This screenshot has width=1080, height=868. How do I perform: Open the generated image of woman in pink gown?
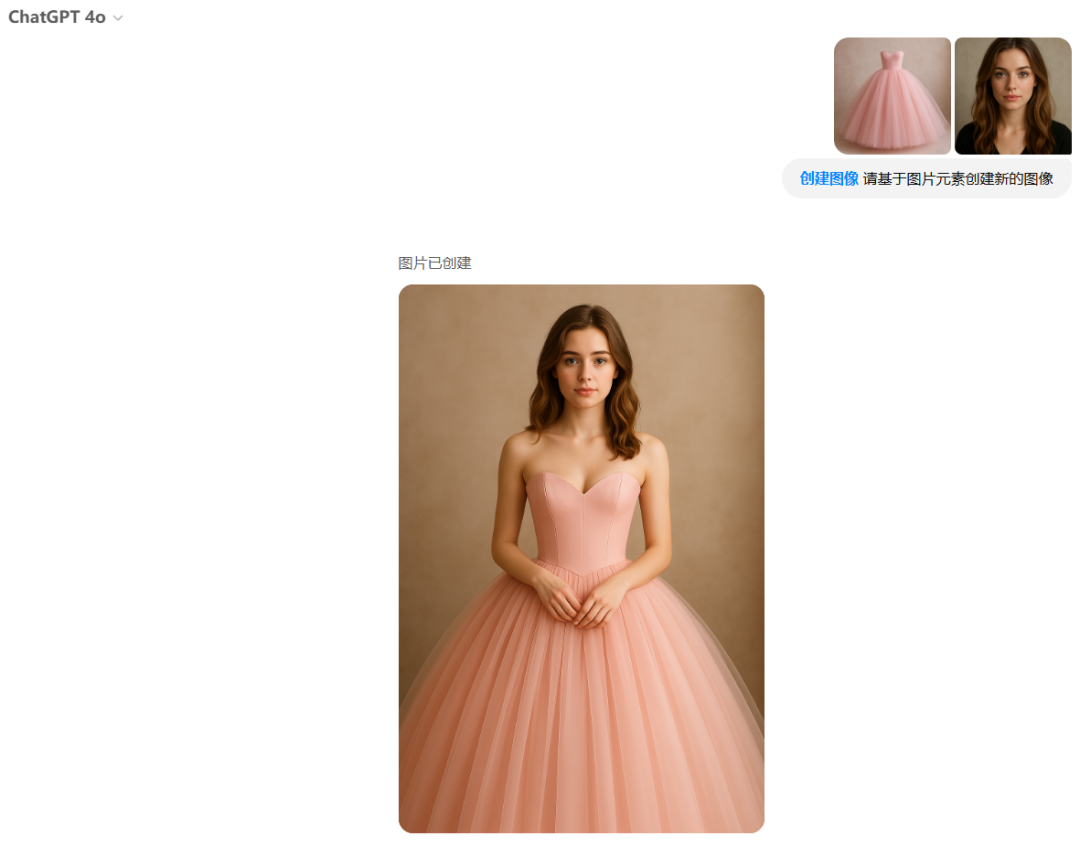tap(581, 559)
